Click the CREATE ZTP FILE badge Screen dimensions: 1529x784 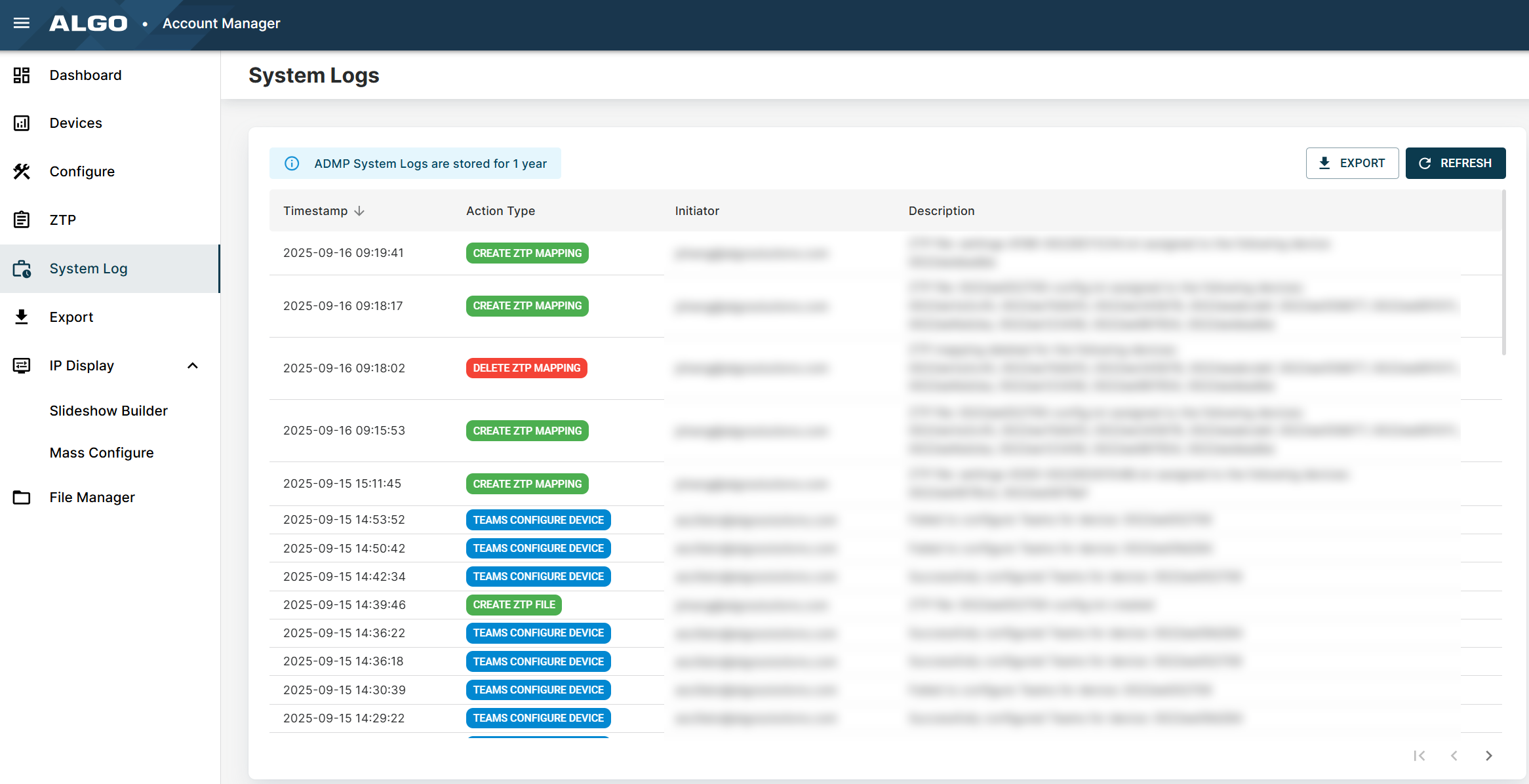click(x=514, y=605)
